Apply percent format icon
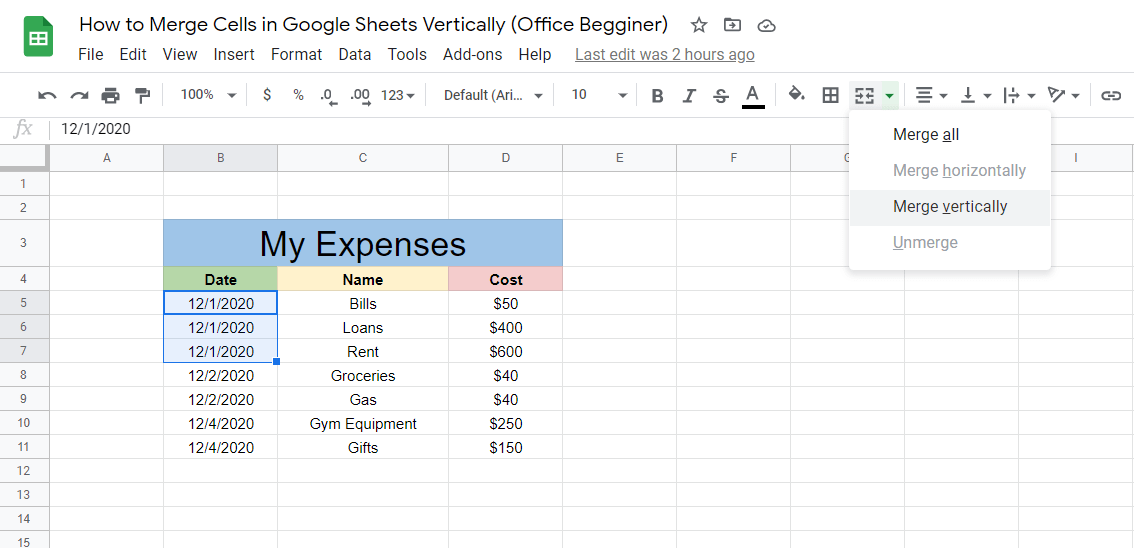 pos(298,95)
